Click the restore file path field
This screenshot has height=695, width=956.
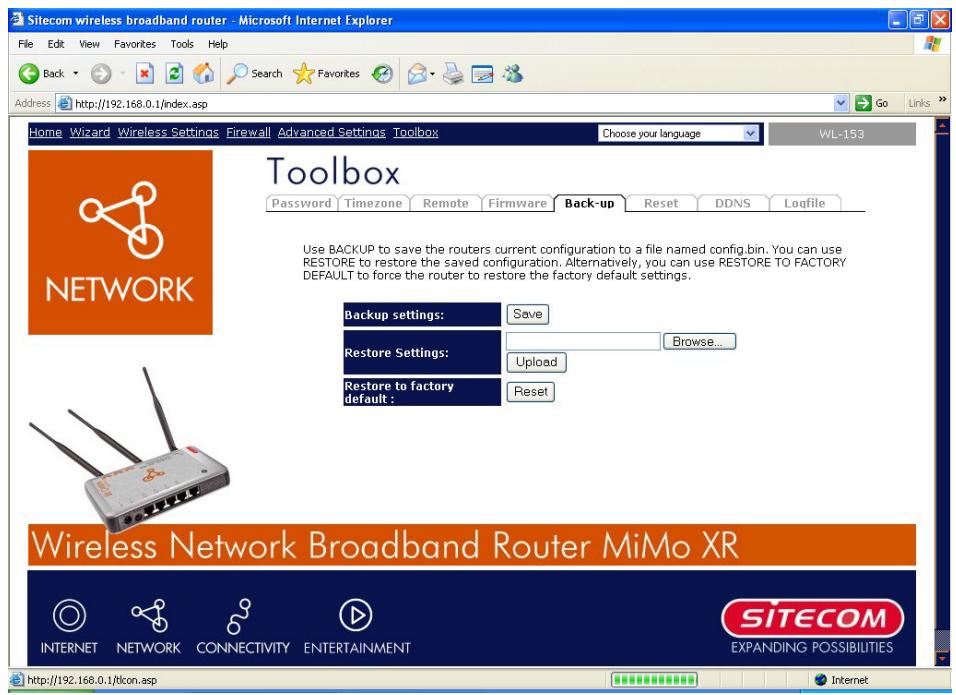tap(583, 341)
